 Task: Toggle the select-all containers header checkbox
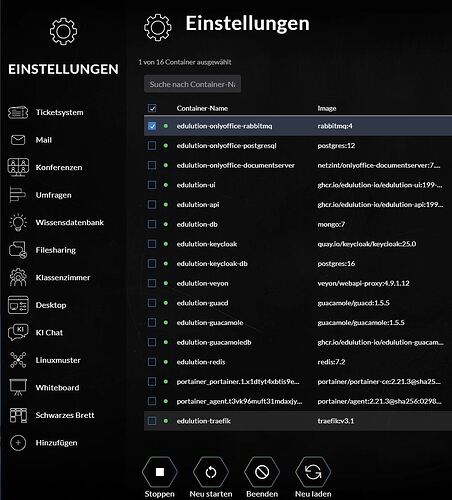pos(152,108)
